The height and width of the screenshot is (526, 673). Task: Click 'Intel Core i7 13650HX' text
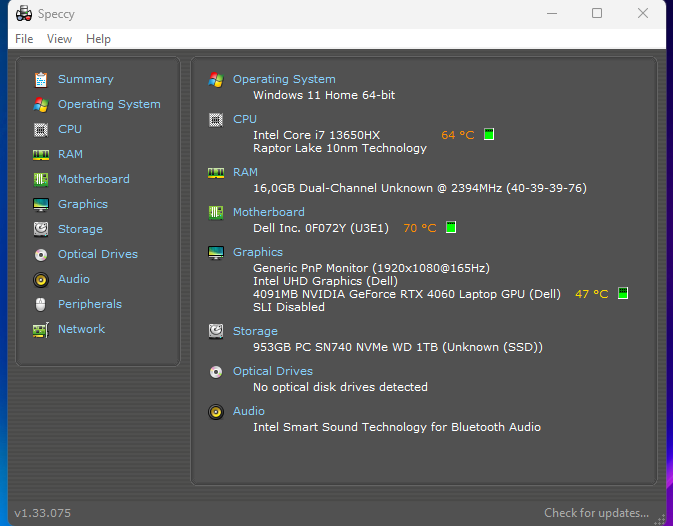coord(316,135)
